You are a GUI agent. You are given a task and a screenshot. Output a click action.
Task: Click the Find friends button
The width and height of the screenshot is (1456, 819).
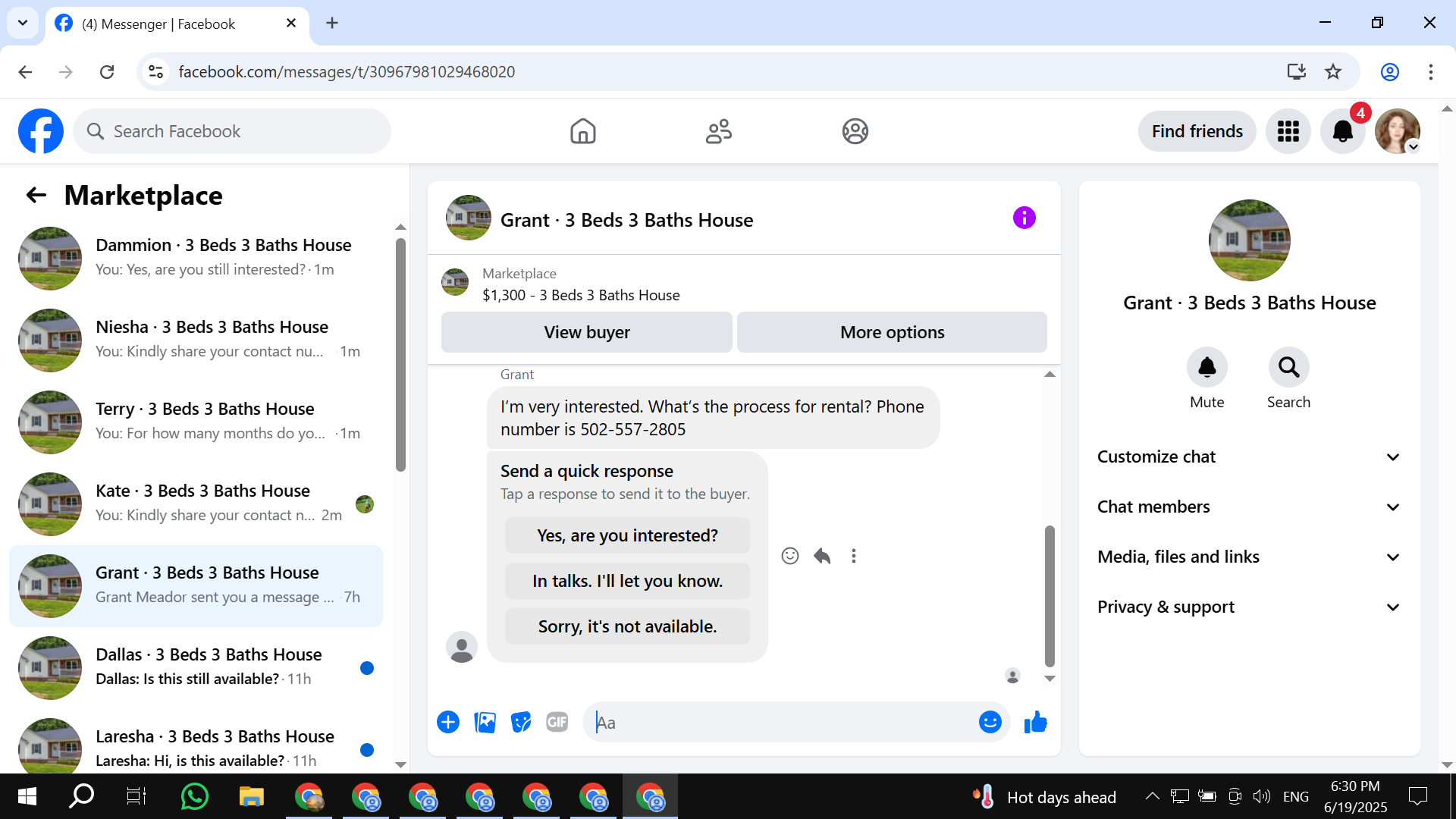[1197, 131]
